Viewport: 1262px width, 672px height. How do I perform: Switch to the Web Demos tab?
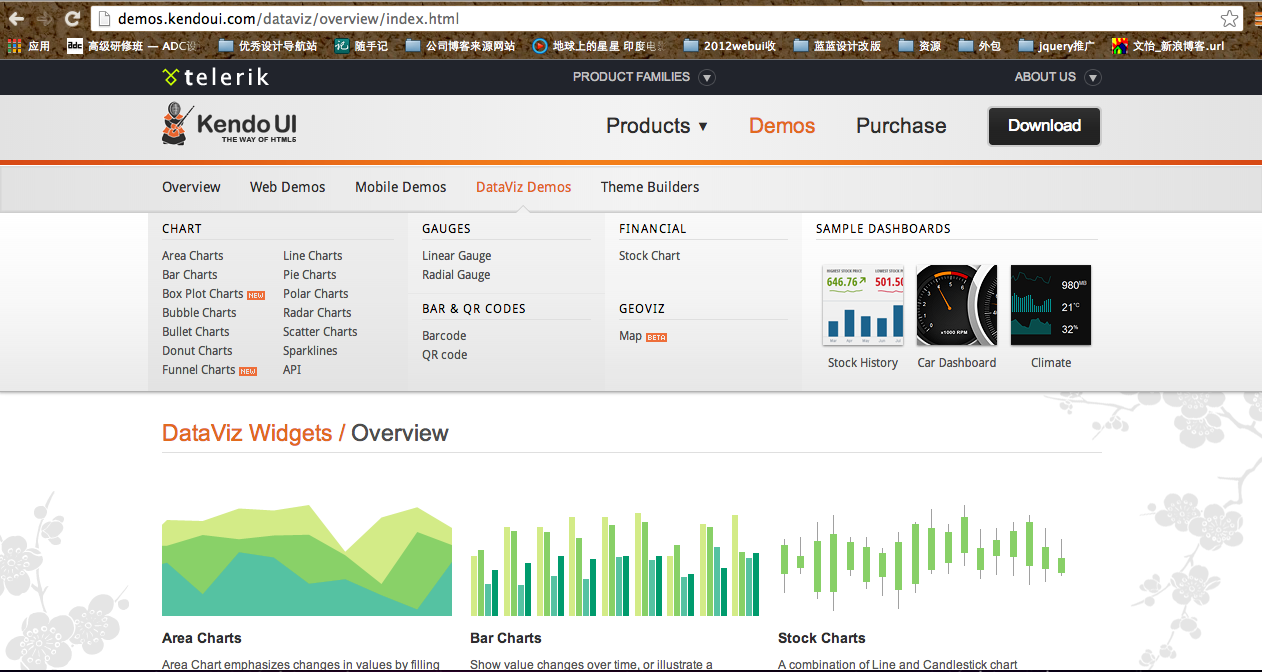tap(287, 187)
